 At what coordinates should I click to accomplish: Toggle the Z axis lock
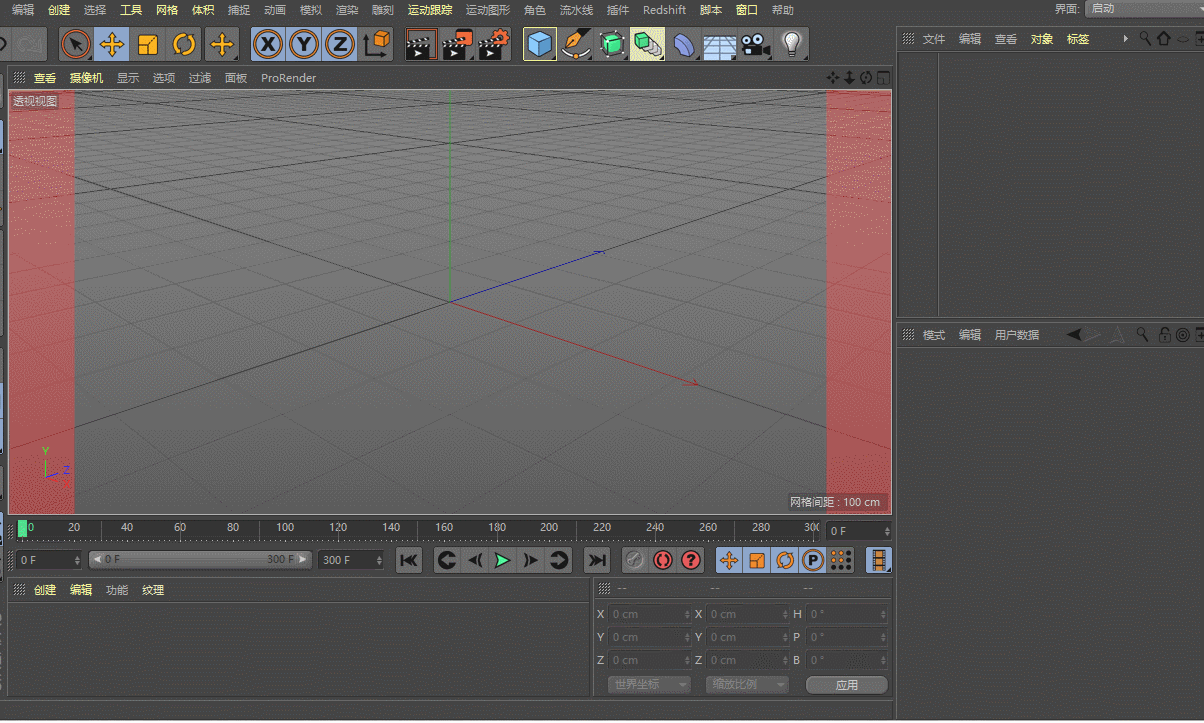[340, 45]
